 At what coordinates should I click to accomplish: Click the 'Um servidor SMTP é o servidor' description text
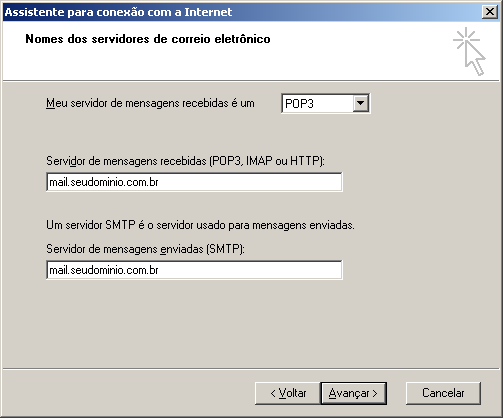[x=200, y=225]
